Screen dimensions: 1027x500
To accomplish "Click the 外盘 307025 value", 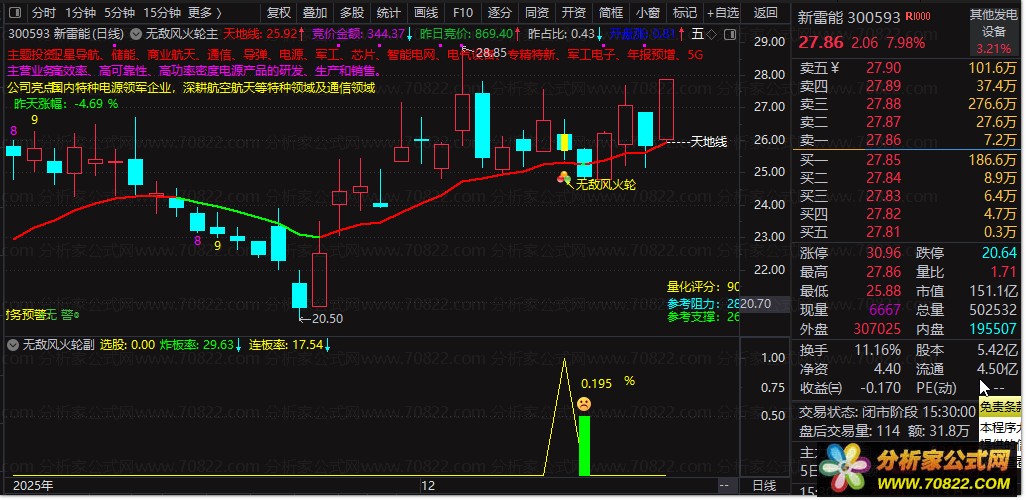I will (878, 329).
